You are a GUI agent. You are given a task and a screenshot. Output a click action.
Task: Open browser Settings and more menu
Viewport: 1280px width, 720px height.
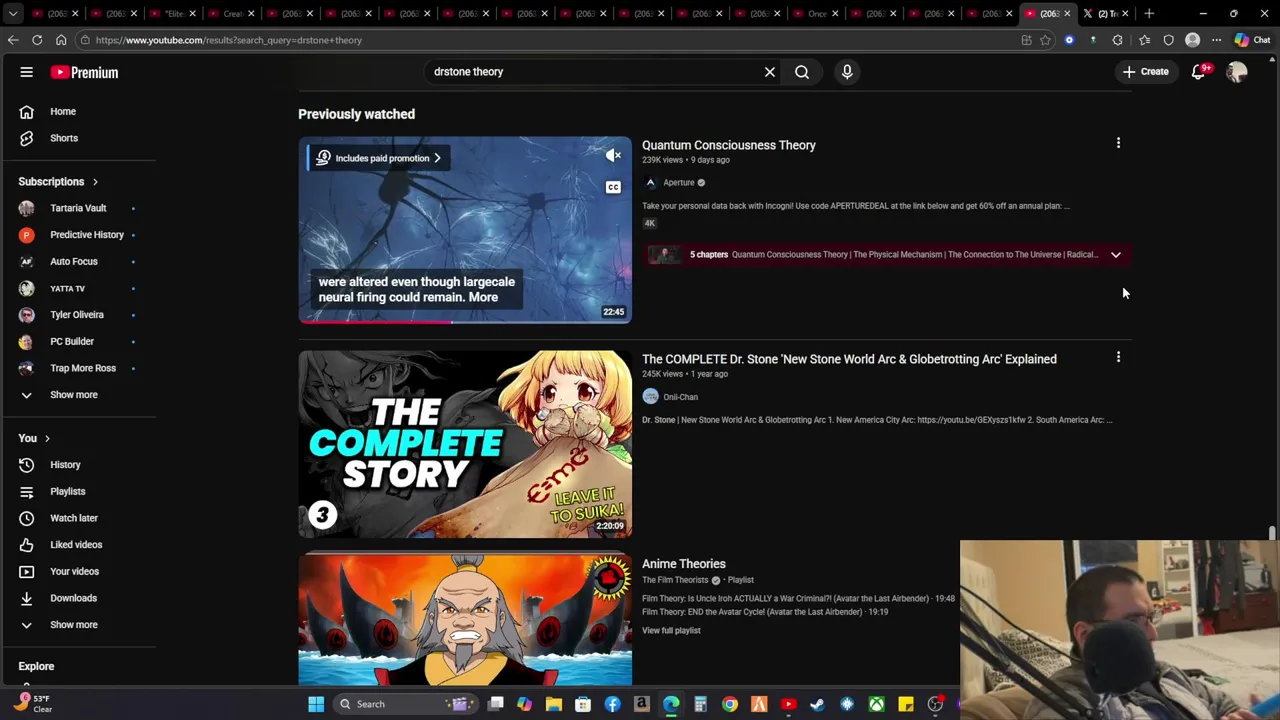click(1216, 40)
